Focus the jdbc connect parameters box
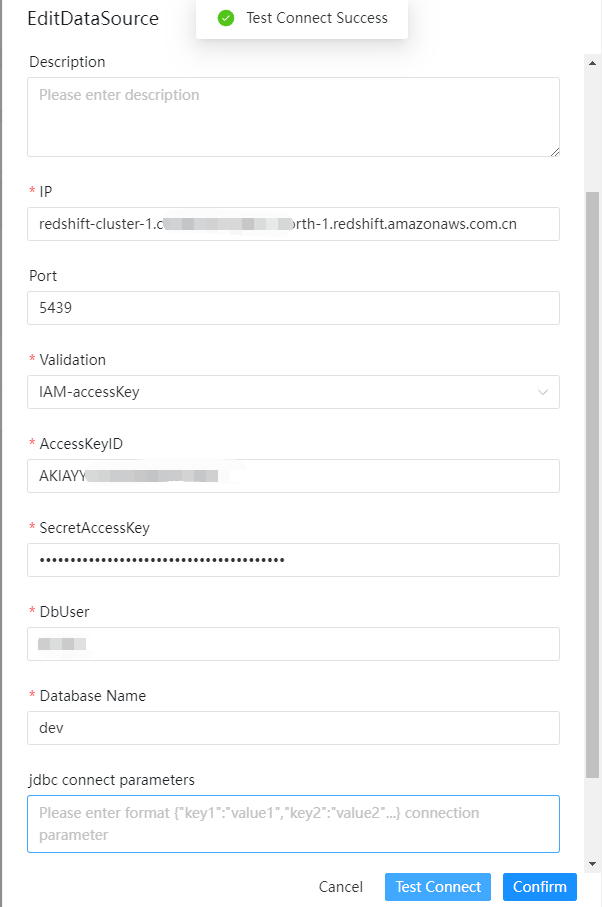 tap(293, 824)
